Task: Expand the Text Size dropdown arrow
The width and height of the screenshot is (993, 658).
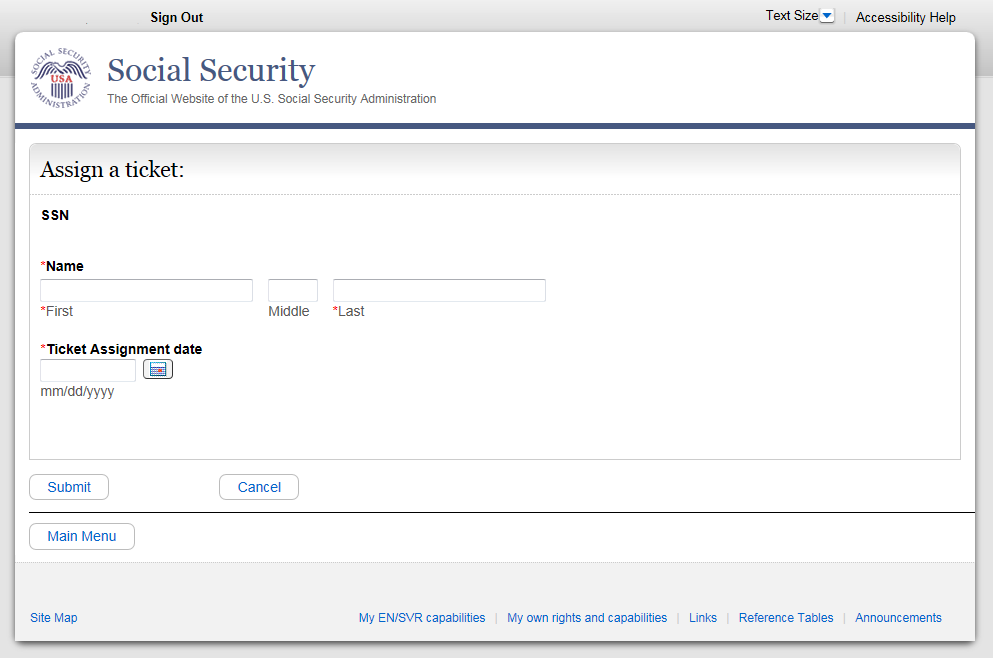Action: pos(827,16)
